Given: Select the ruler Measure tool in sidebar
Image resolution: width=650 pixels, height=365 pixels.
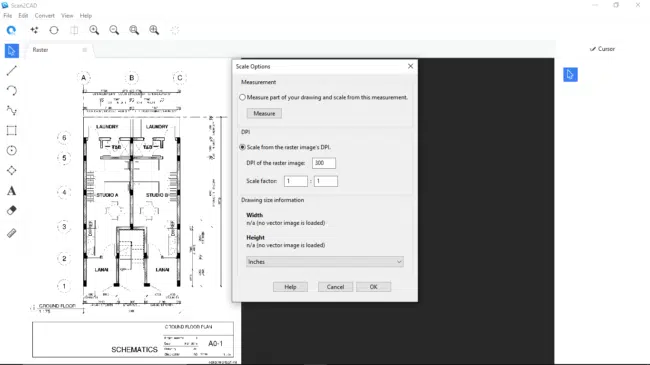Looking at the screenshot, I should tap(12, 233).
